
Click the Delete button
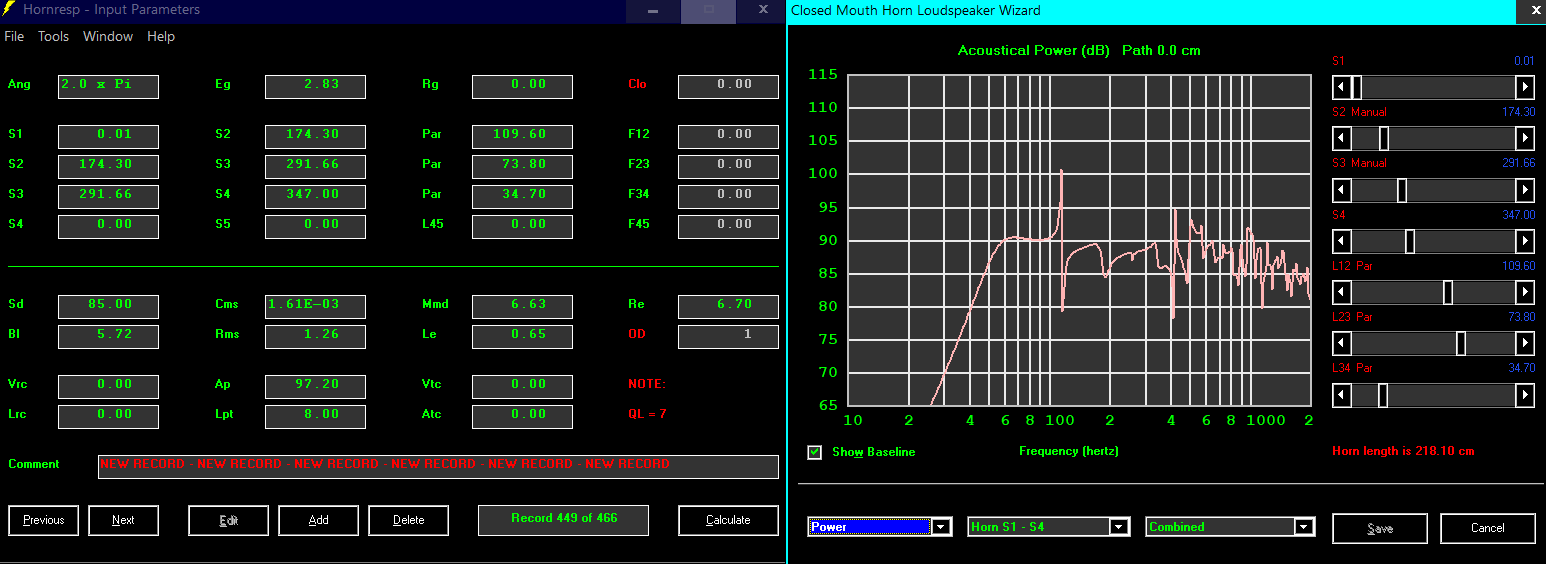click(409, 520)
